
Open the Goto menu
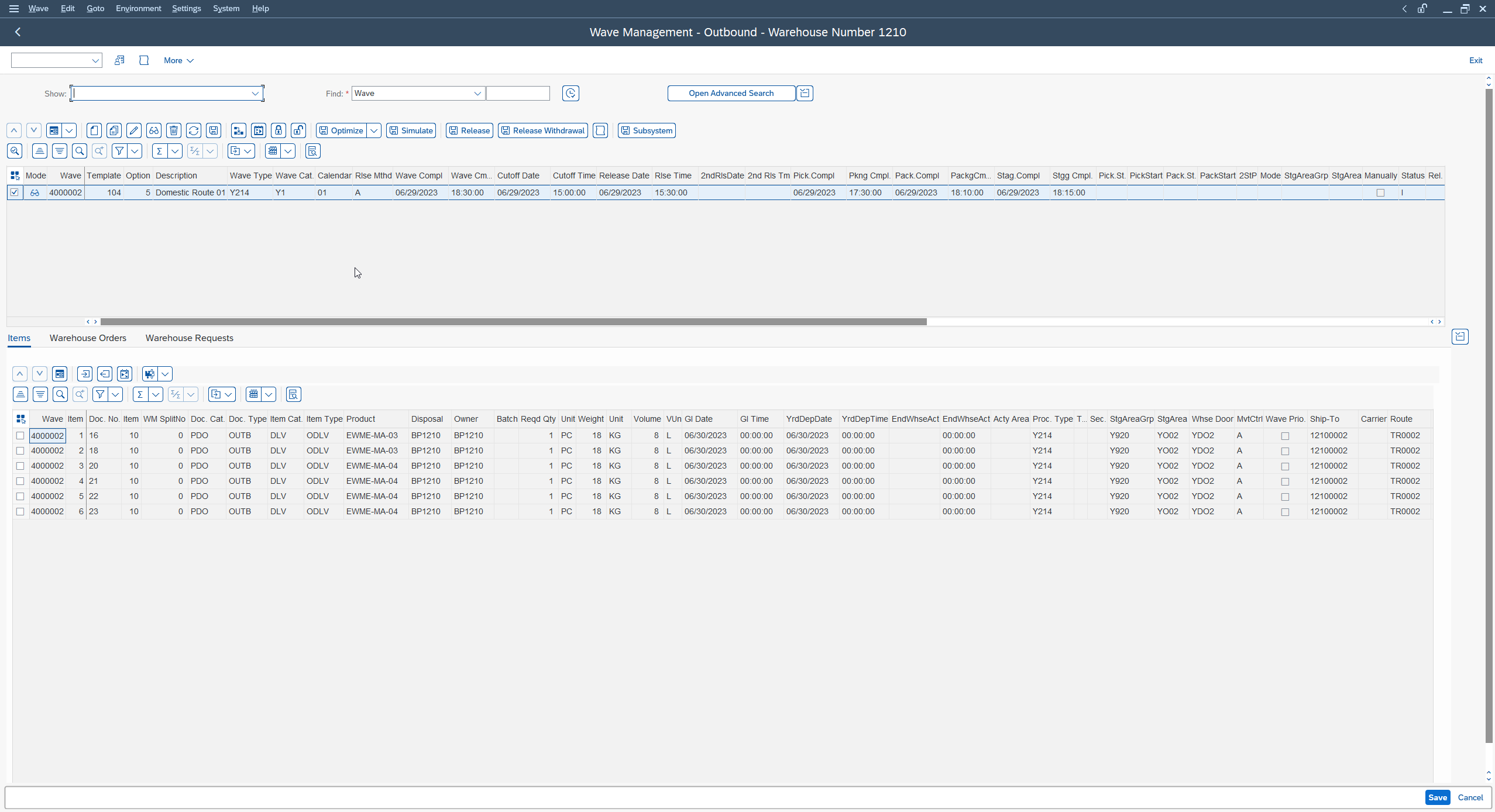point(95,8)
